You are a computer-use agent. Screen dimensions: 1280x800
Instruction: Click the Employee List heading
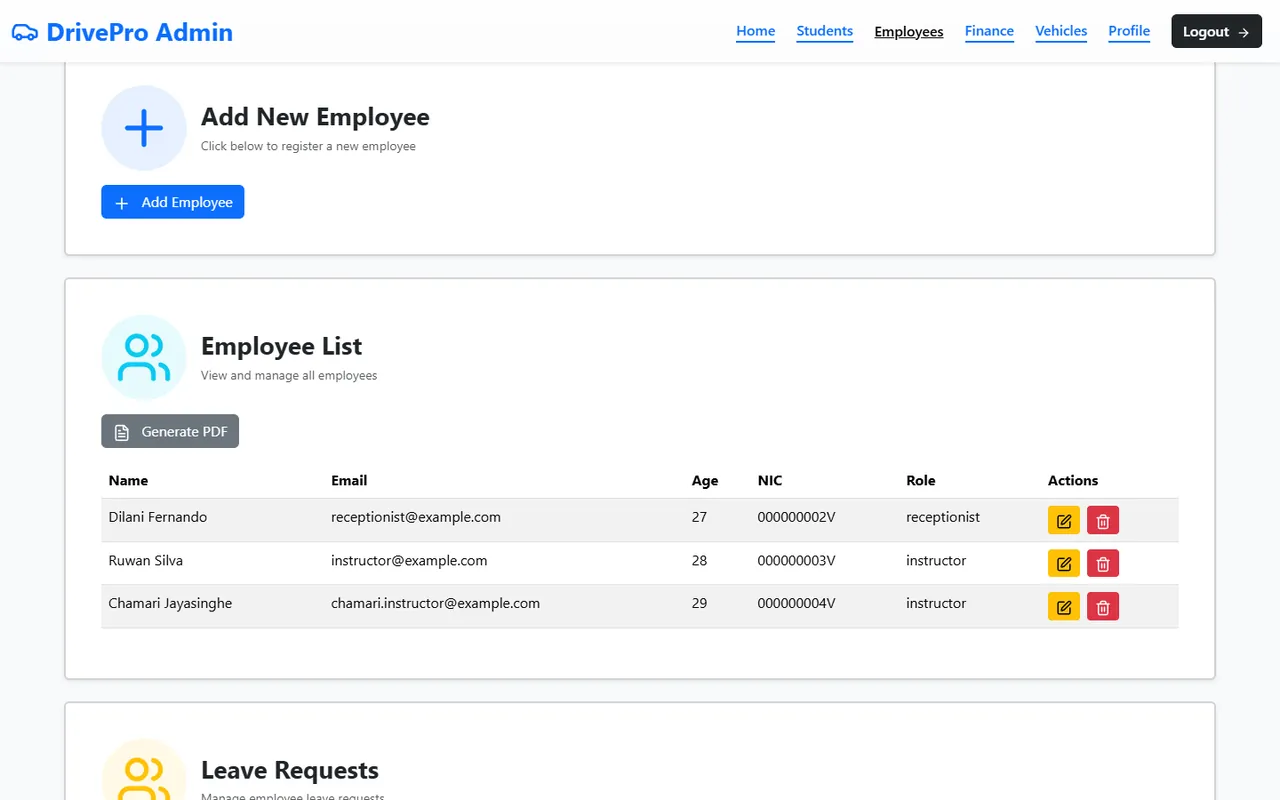click(x=281, y=347)
